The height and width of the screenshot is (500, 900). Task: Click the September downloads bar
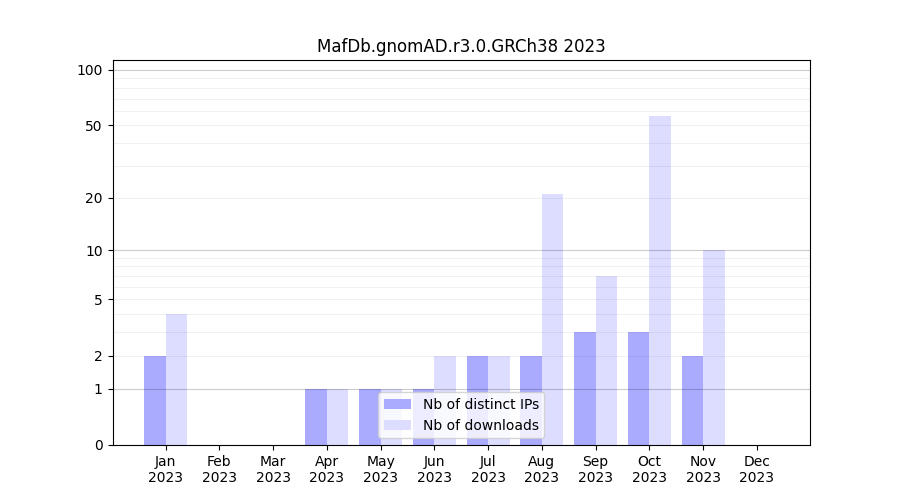606,360
